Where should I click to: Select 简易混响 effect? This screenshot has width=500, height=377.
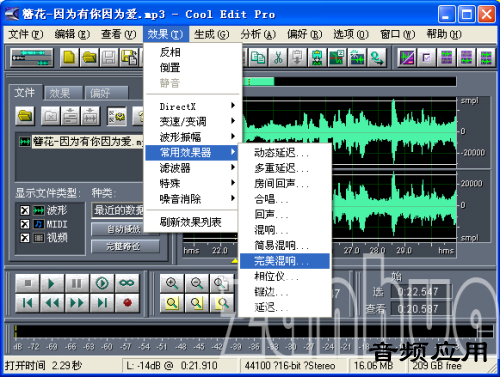coord(285,245)
